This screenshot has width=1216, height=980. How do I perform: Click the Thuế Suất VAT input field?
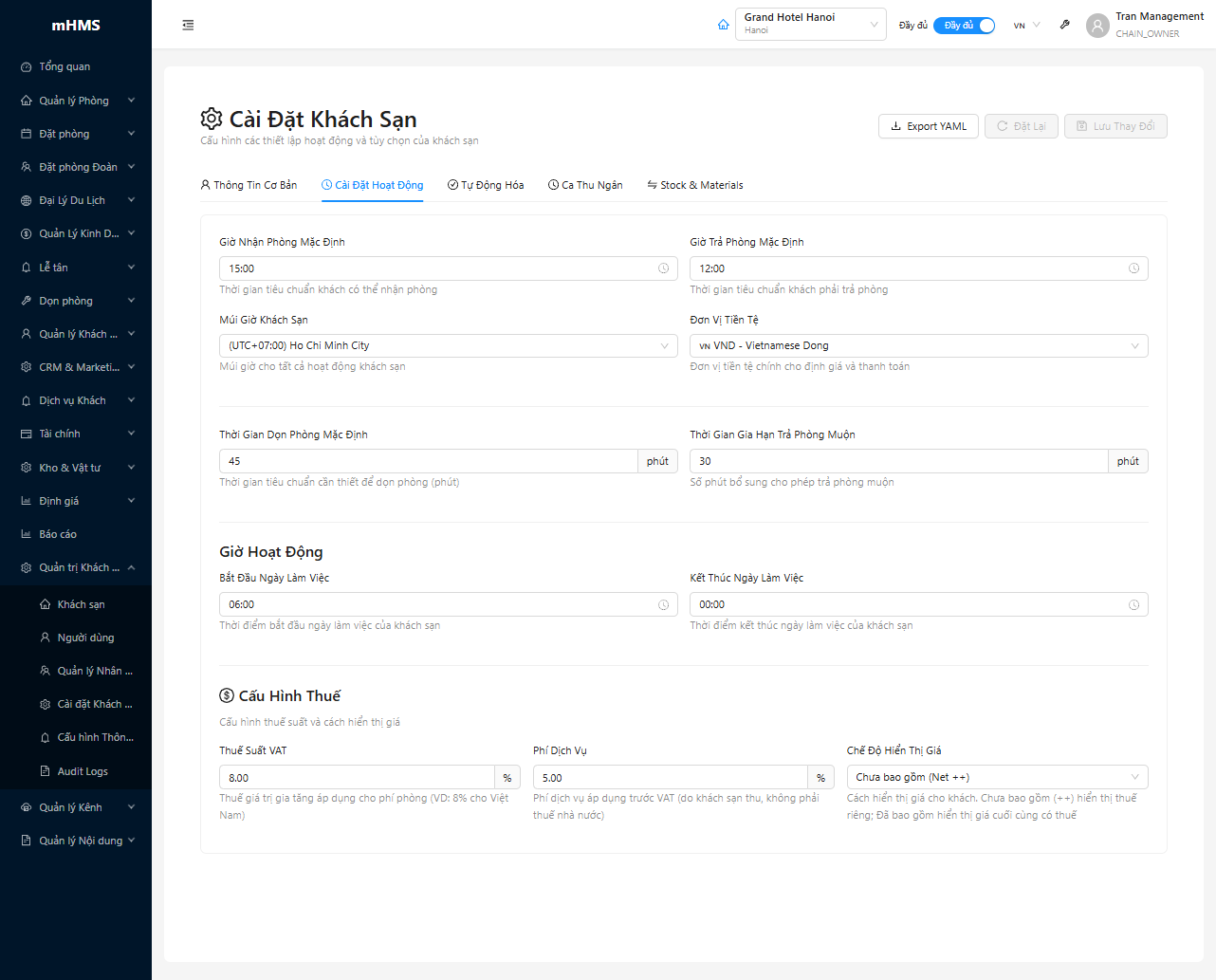(x=358, y=776)
